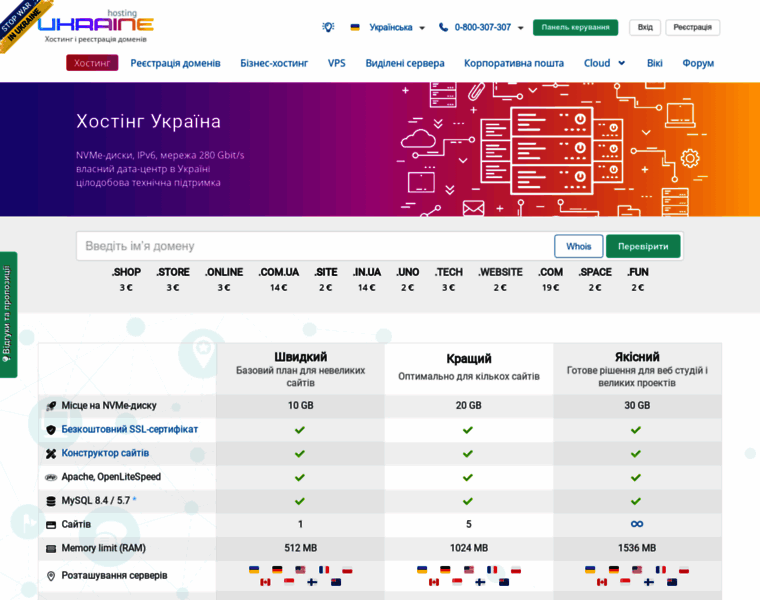This screenshot has height=600, width=760.
Task: Click the tools icon beside Конструктор сайтів
Action: (x=51, y=454)
